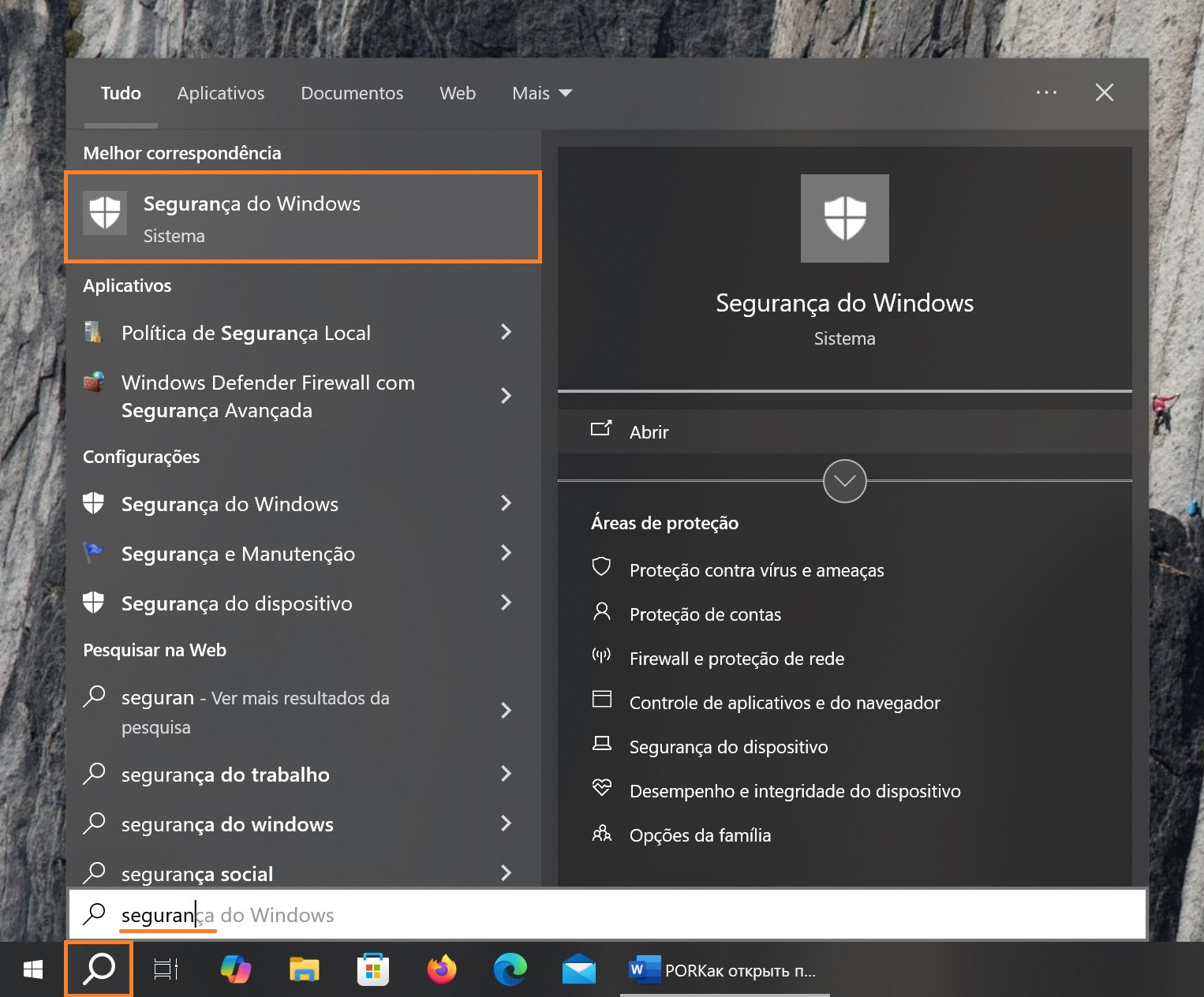The height and width of the screenshot is (997, 1204).
Task: Open Segurança do dispositivo settings result
Action: [303, 603]
